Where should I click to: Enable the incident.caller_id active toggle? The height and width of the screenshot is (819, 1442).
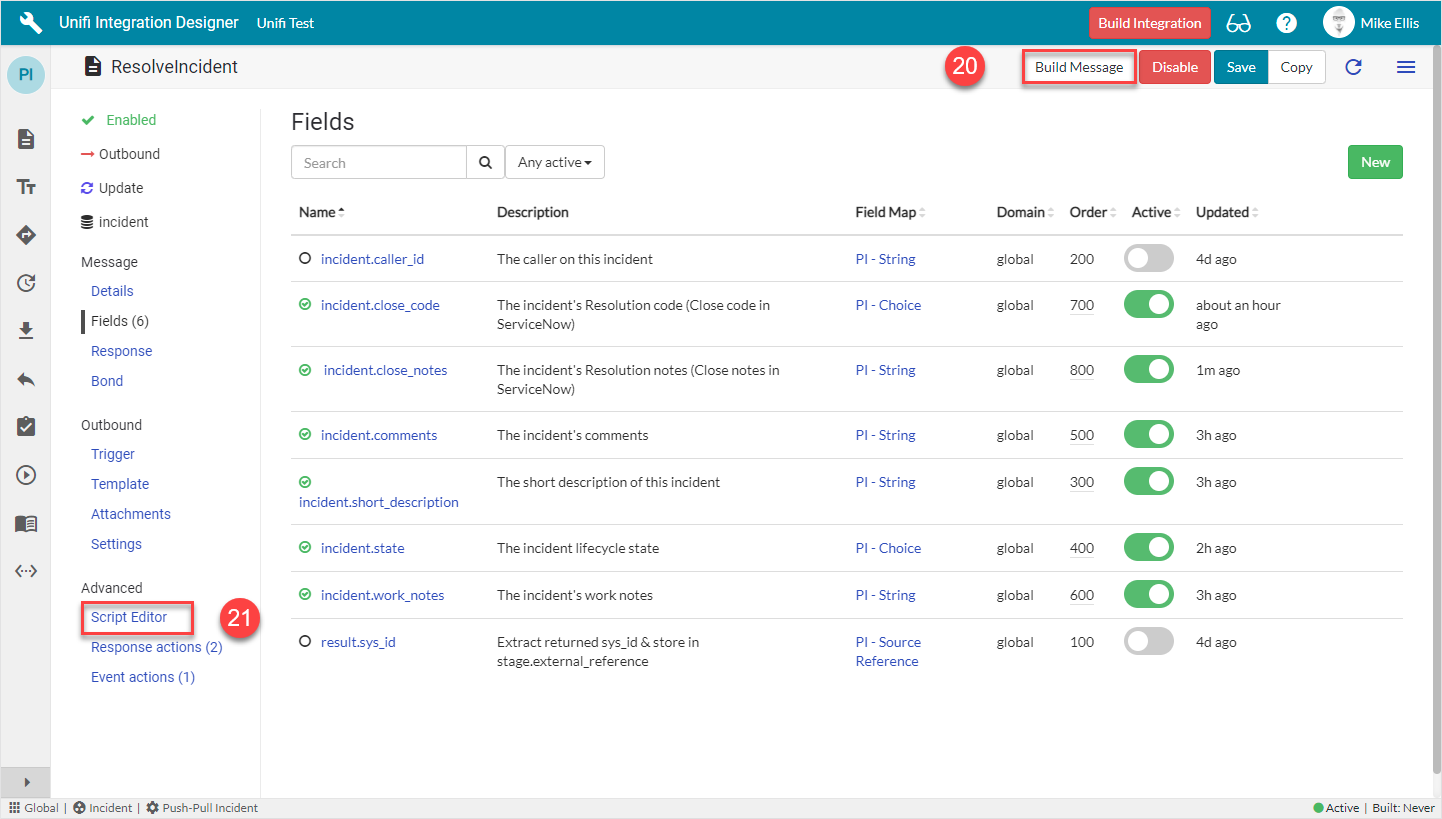[x=1148, y=259]
